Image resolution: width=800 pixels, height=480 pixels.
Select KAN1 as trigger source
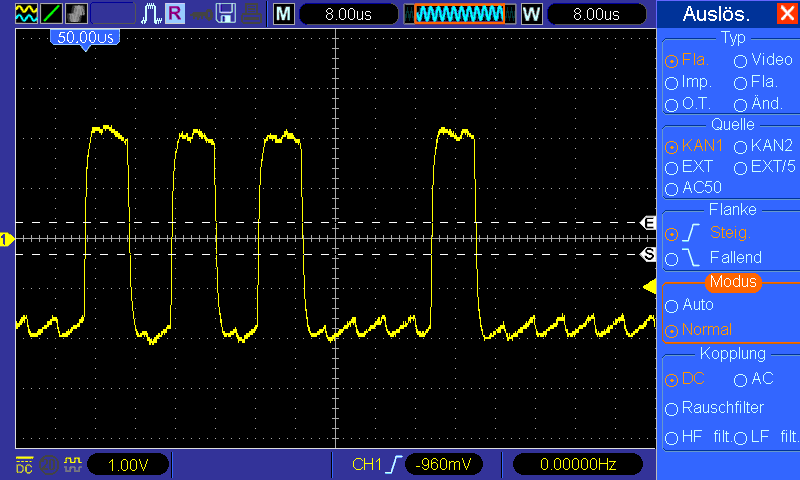click(x=694, y=146)
